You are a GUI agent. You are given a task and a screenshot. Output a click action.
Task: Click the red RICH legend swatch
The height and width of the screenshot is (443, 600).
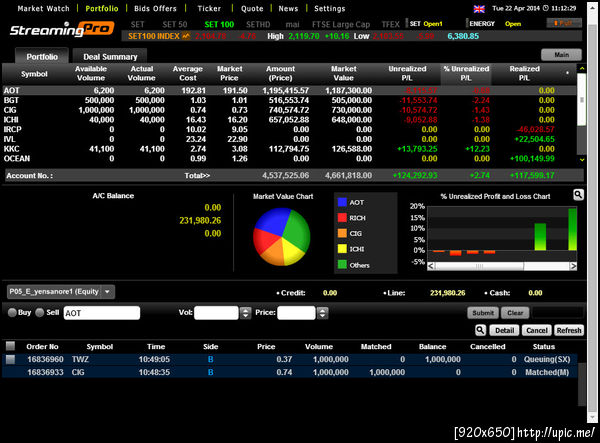pyautogui.click(x=342, y=218)
